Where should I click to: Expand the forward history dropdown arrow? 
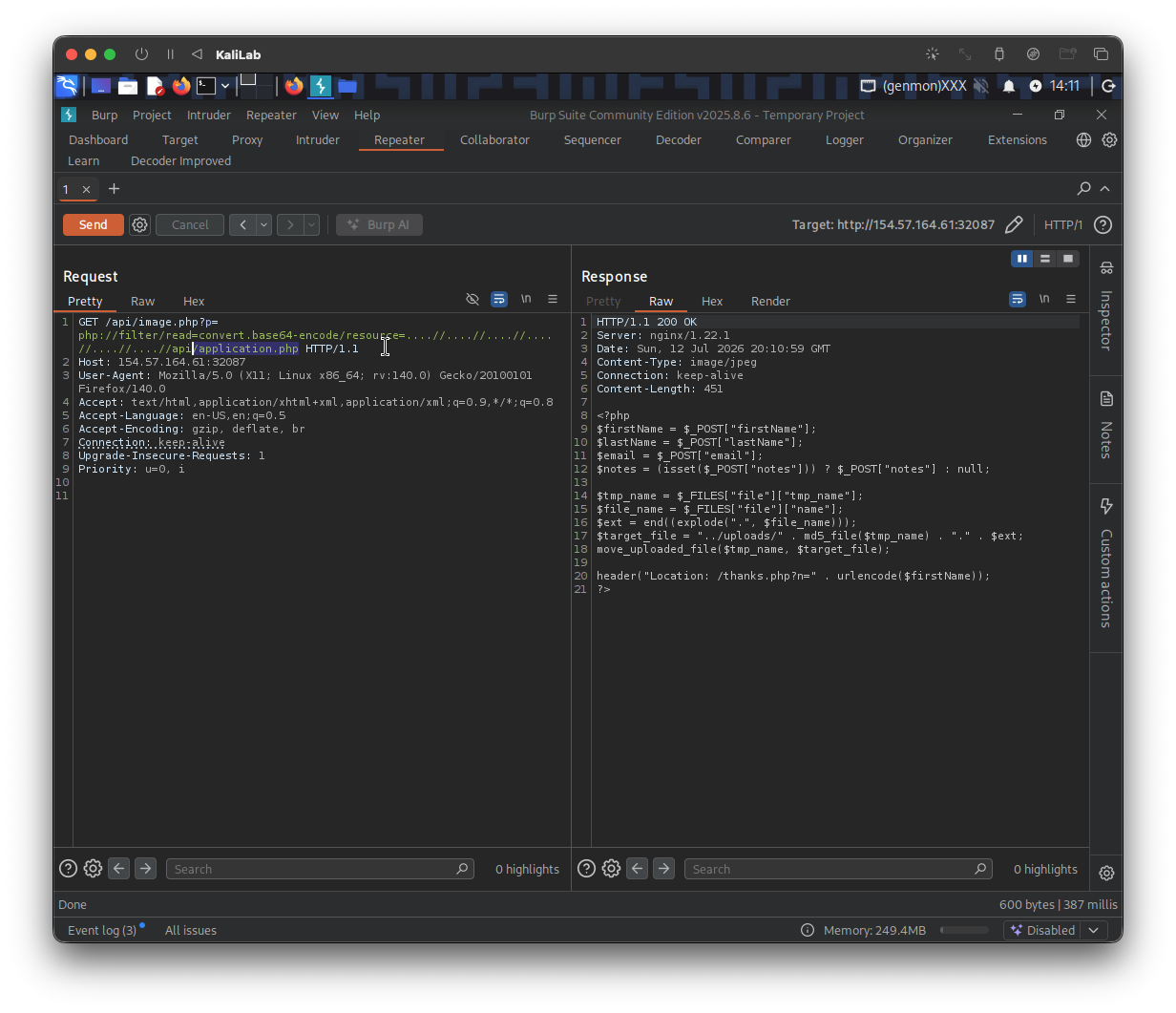(x=311, y=224)
